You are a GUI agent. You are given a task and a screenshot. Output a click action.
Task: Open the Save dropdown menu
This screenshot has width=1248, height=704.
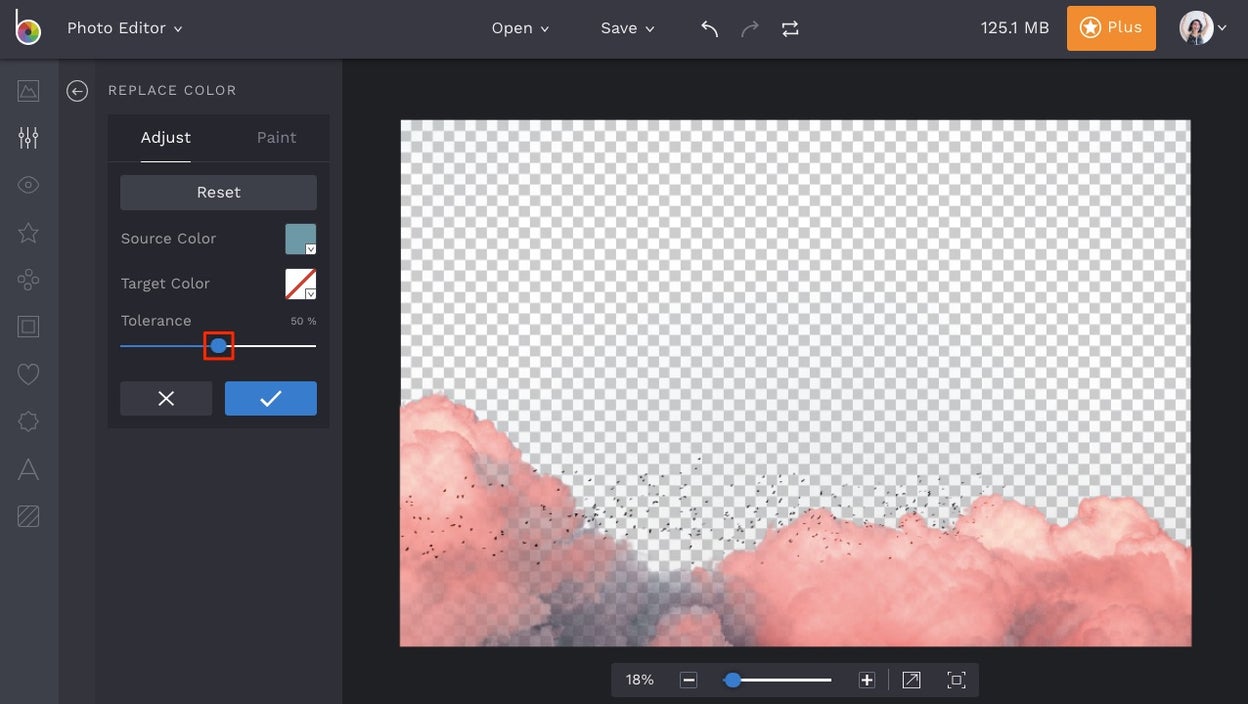(x=627, y=28)
